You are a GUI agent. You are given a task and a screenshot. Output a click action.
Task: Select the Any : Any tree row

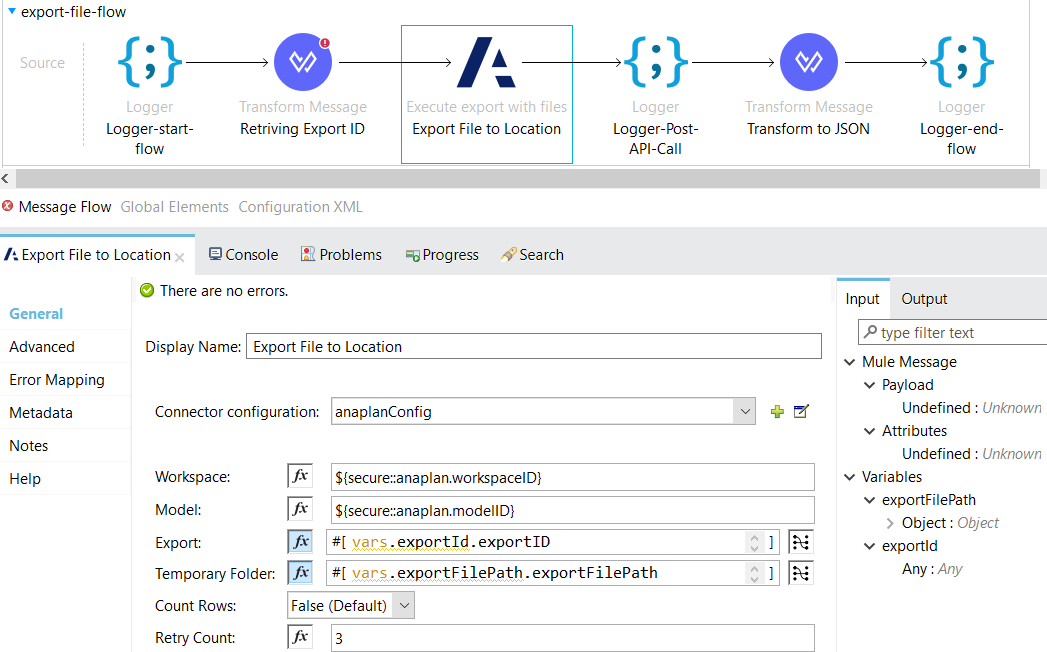click(x=931, y=569)
